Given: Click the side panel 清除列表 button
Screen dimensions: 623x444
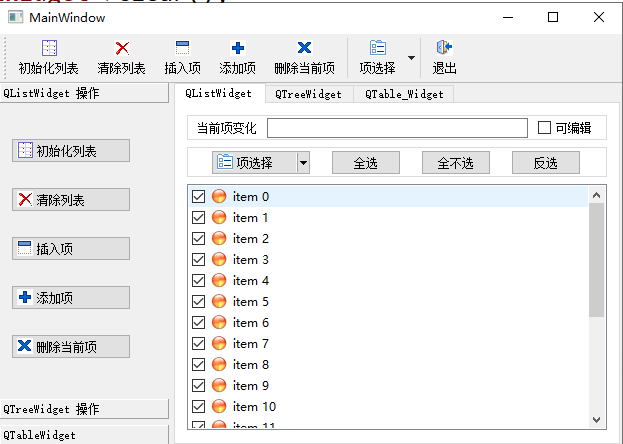Looking at the screenshot, I should click(71, 200).
